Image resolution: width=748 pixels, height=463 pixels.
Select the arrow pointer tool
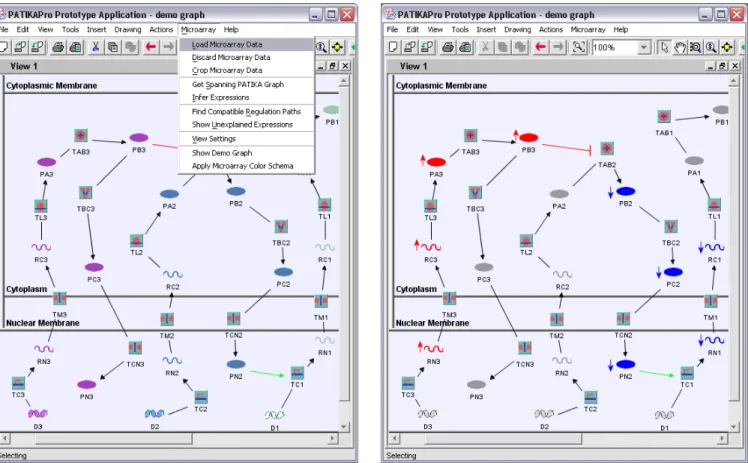pos(664,47)
